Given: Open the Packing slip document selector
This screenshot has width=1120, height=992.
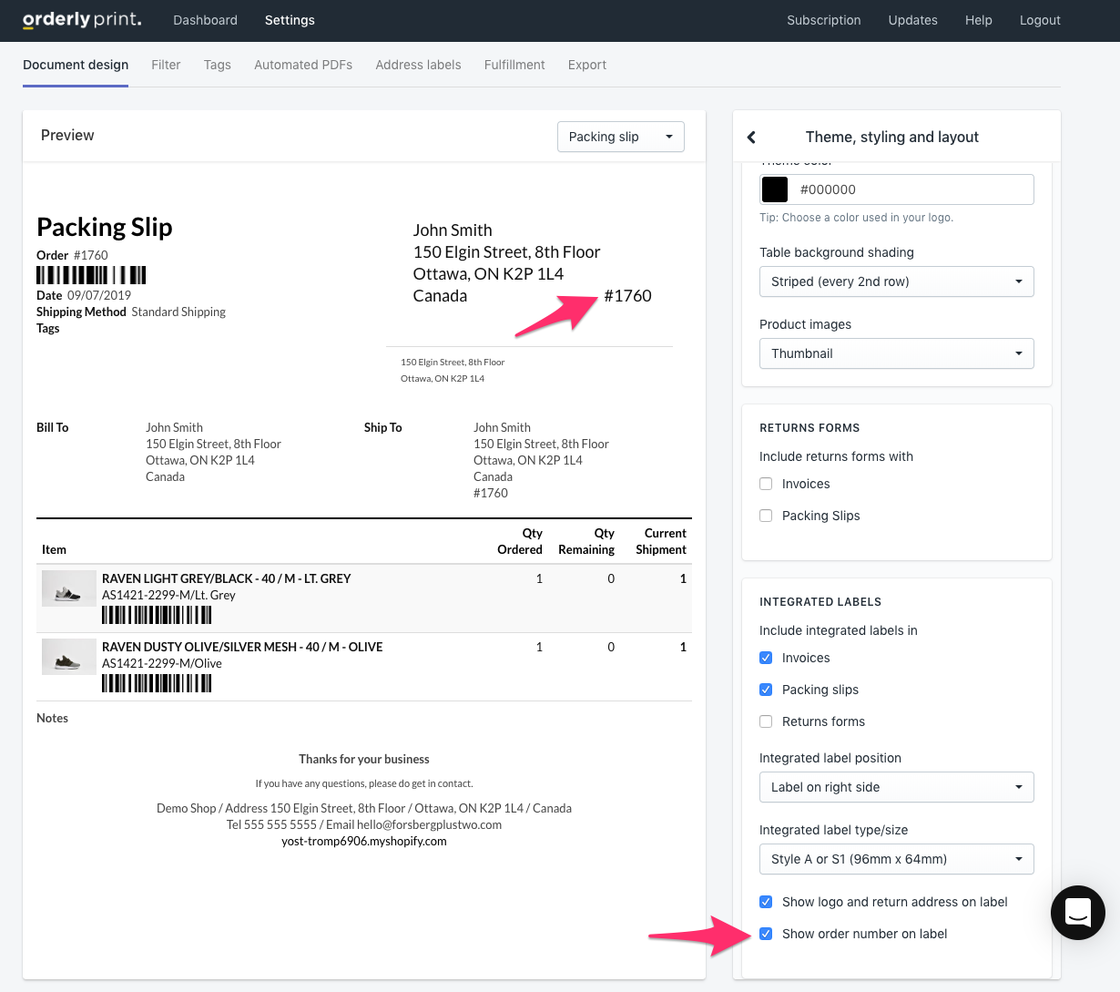Looking at the screenshot, I should pyautogui.click(x=620, y=136).
